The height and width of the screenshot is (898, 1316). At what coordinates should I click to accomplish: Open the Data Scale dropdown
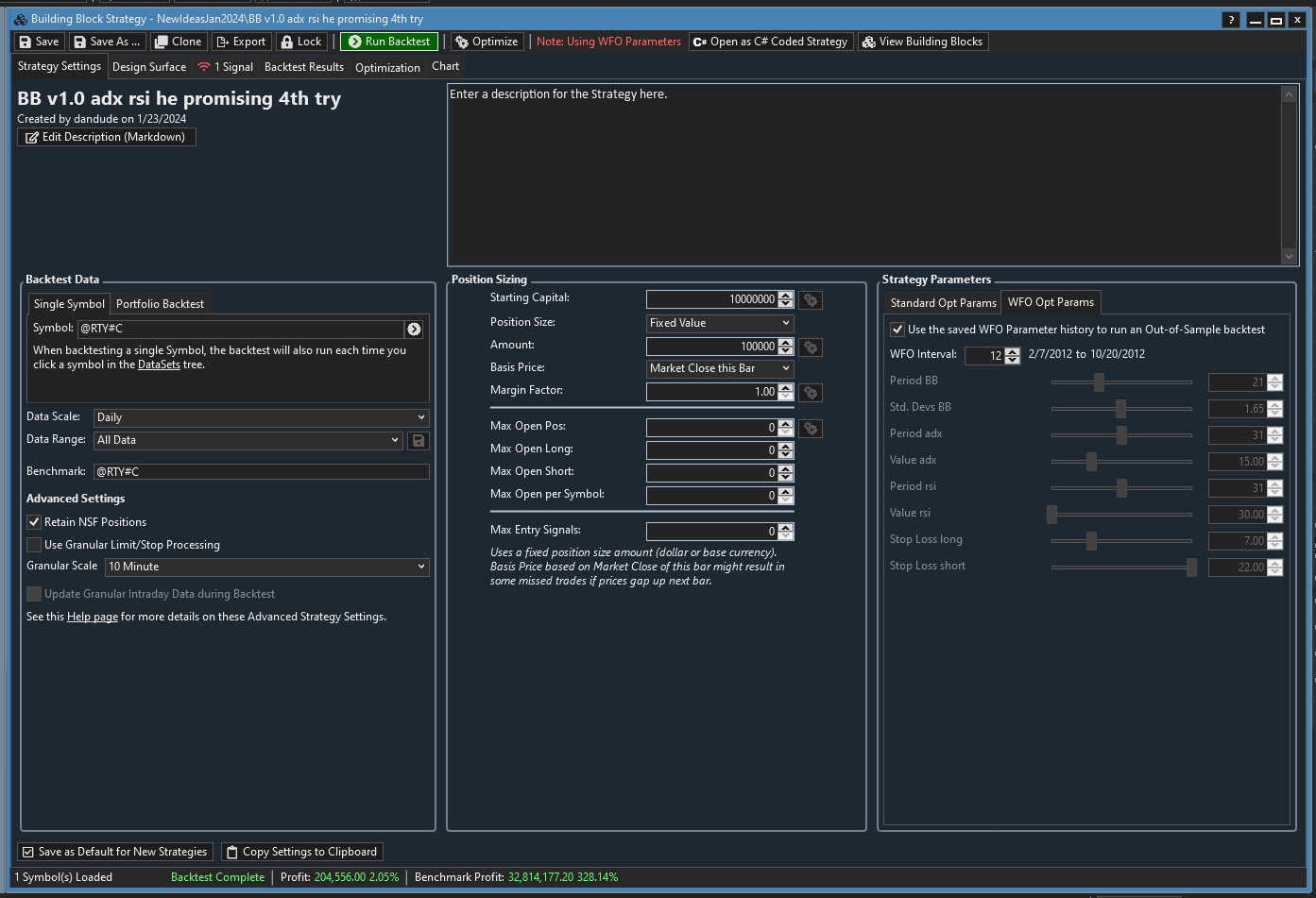pyautogui.click(x=261, y=417)
